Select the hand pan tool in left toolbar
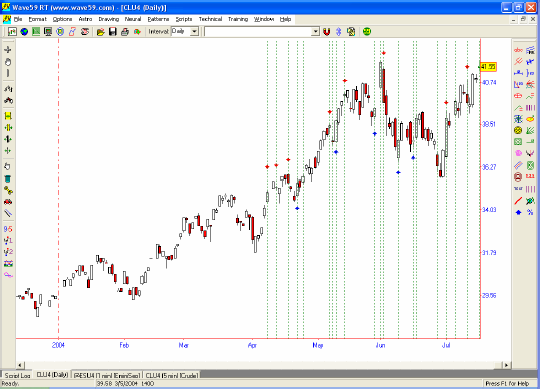The width and height of the screenshot is (540, 389). tap(8, 62)
